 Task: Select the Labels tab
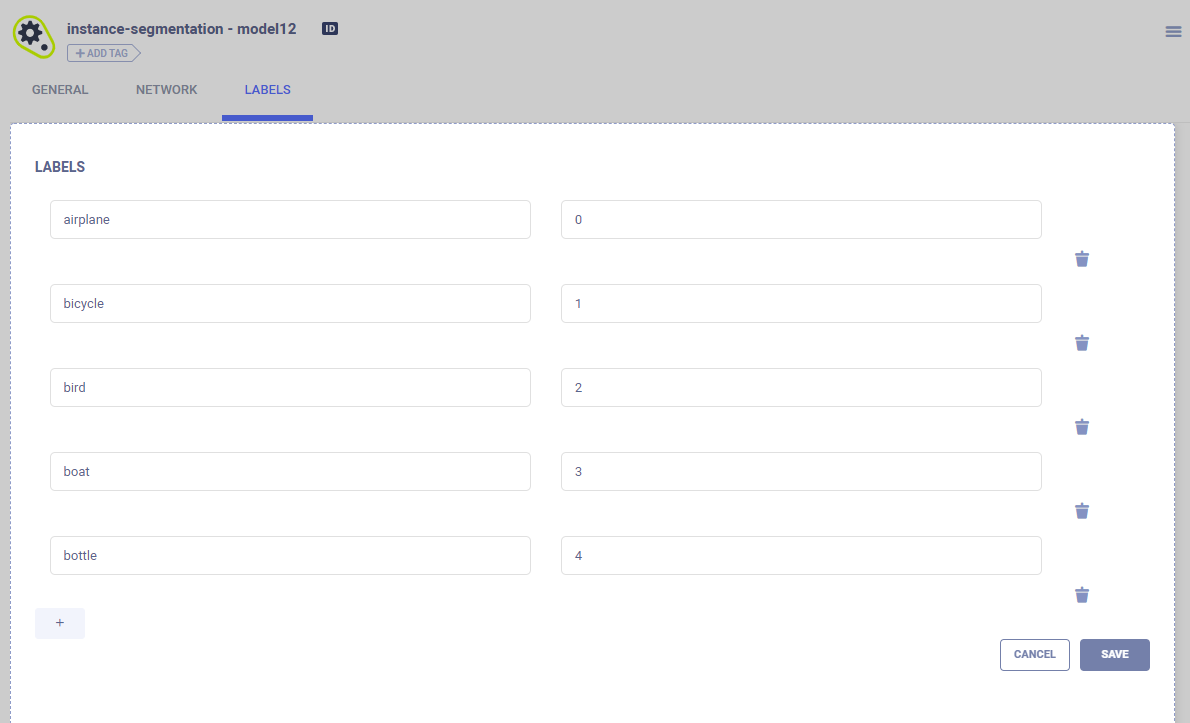267,90
